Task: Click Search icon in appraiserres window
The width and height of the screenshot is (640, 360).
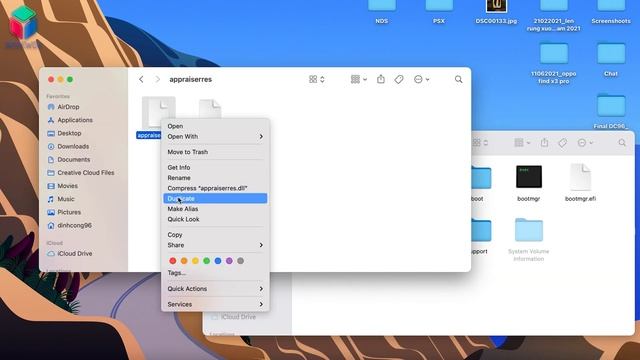Action: [459, 79]
